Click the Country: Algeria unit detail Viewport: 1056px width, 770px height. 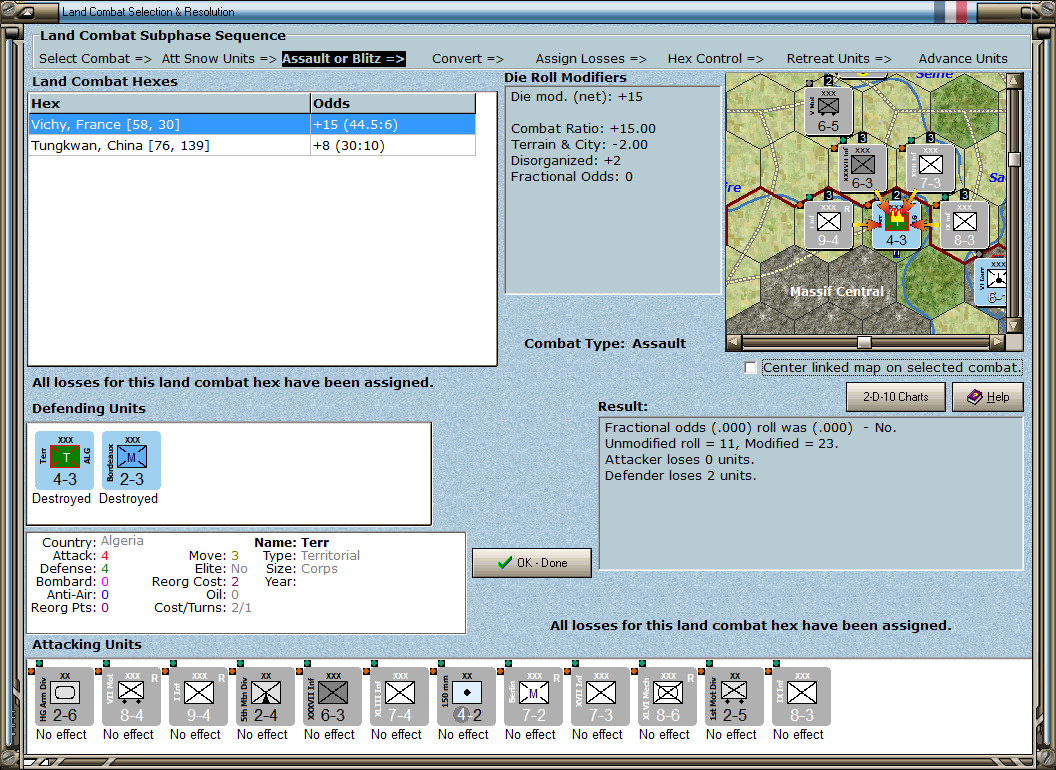click(x=93, y=542)
